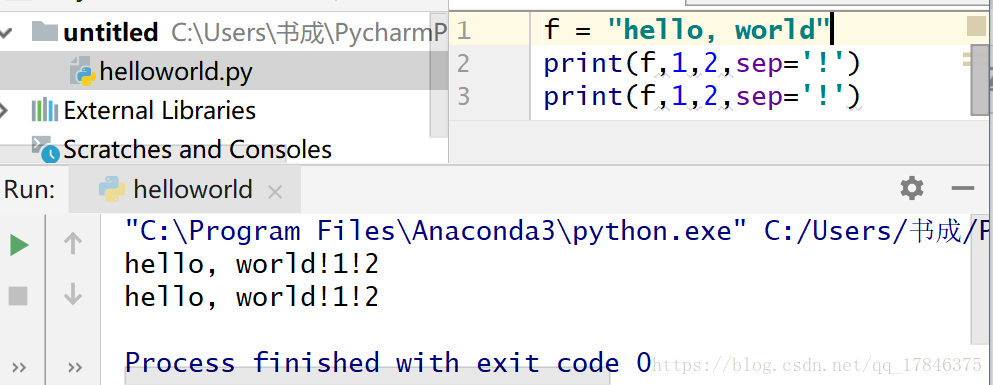Open Run panel settings gear
The width and height of the screenshot is (993, 385).
point(911,188)
